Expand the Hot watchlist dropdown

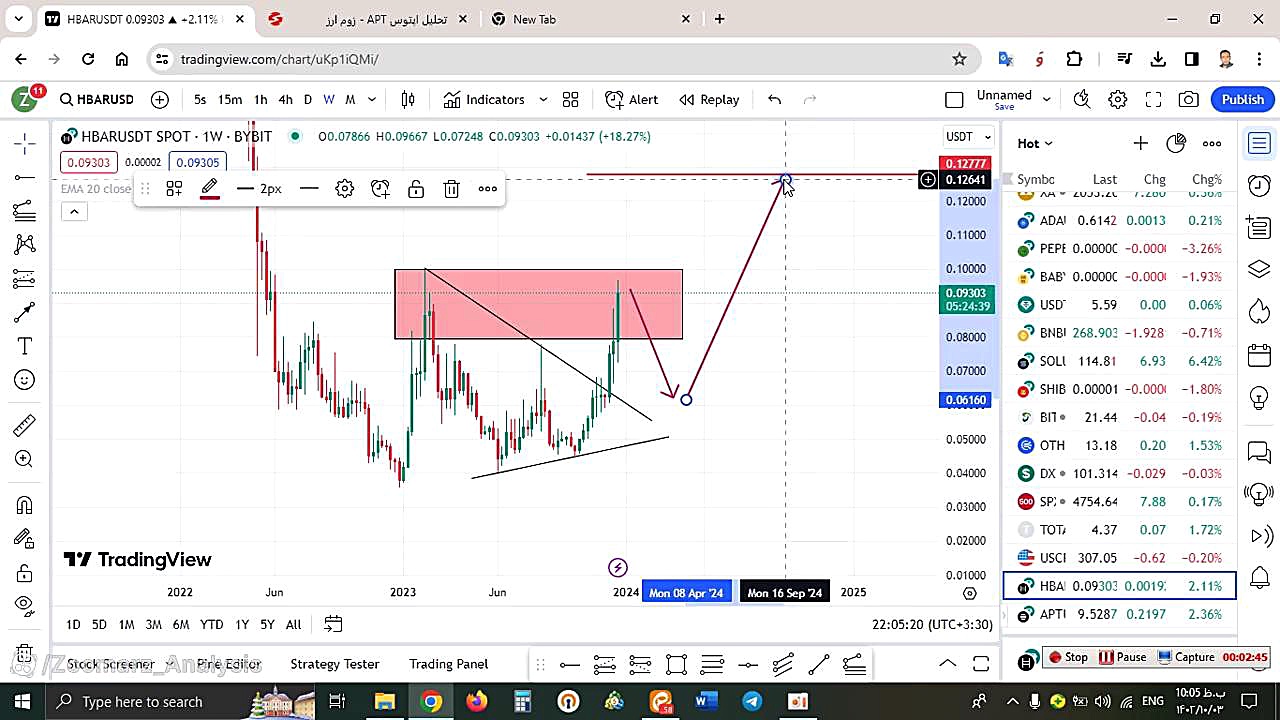(1035, 143)
